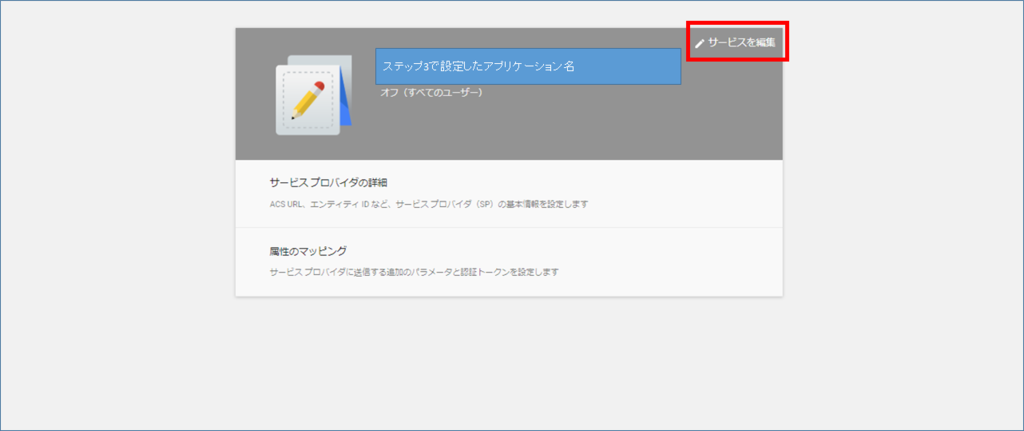
Task: Click the サービスプロバイダに送信する追加のパラメータ description
Action: (x=414, y=272)
